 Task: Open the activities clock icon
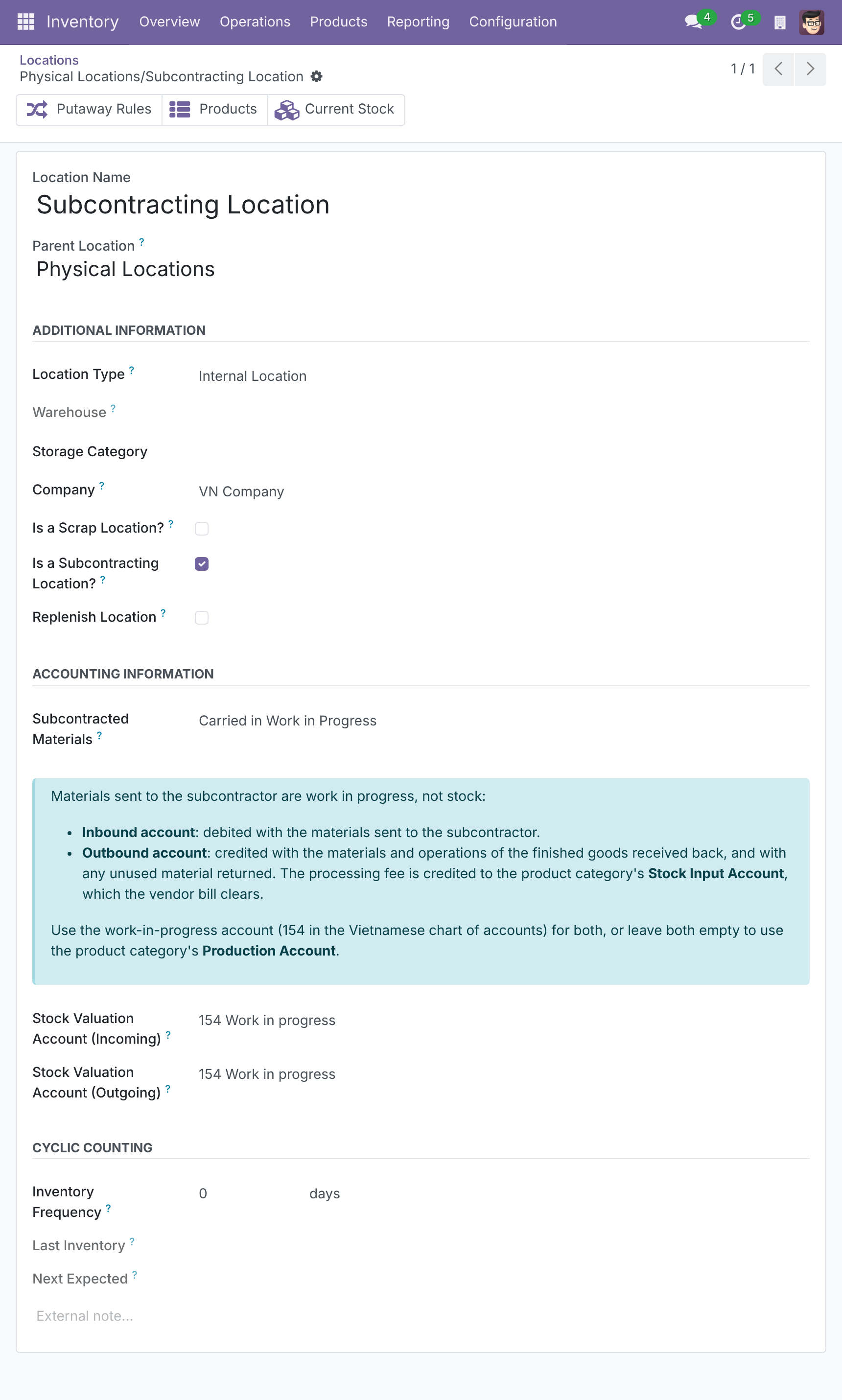click(738, 22)
